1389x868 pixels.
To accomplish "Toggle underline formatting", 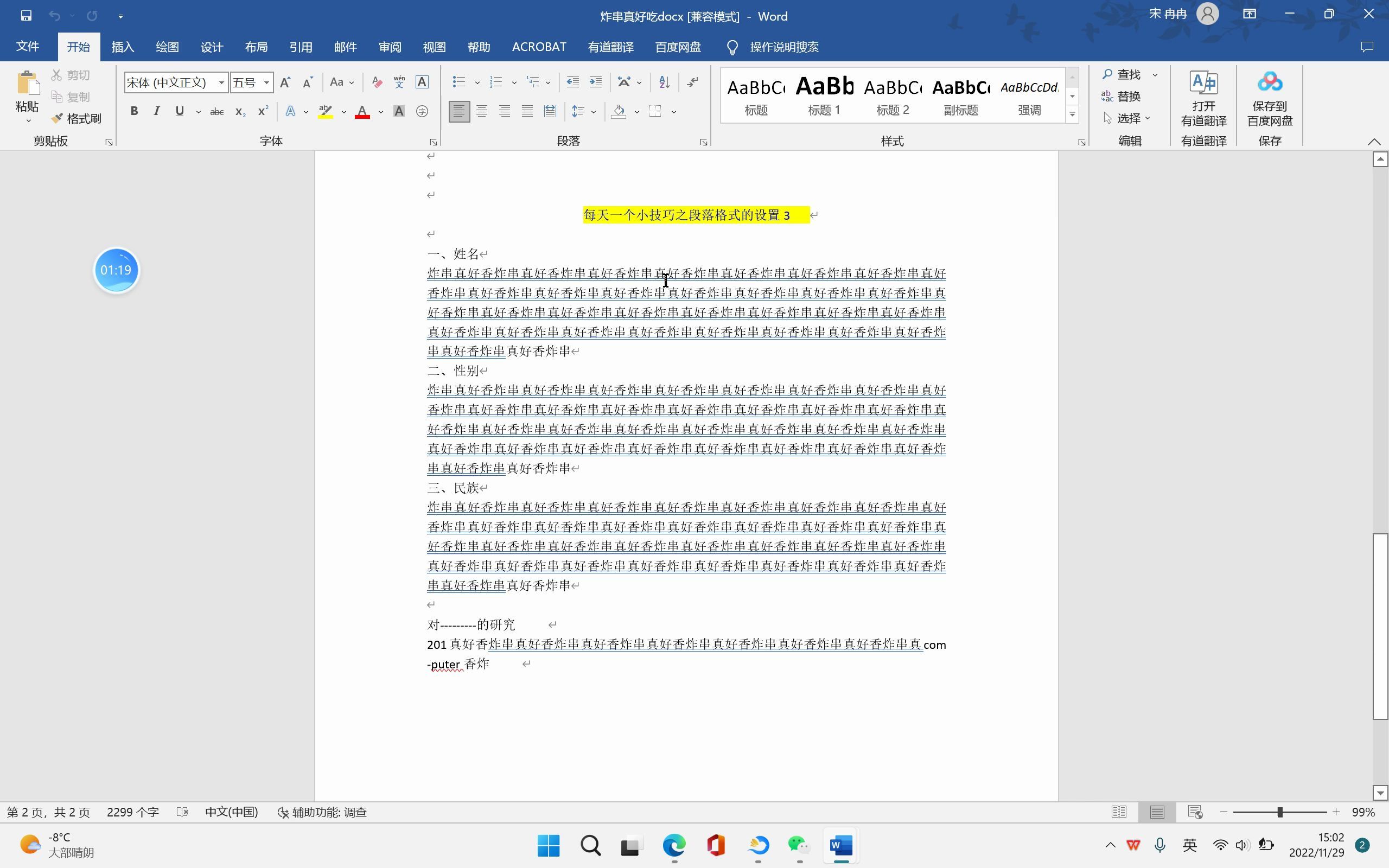I will pyautogui.click(x=180, y=111).
